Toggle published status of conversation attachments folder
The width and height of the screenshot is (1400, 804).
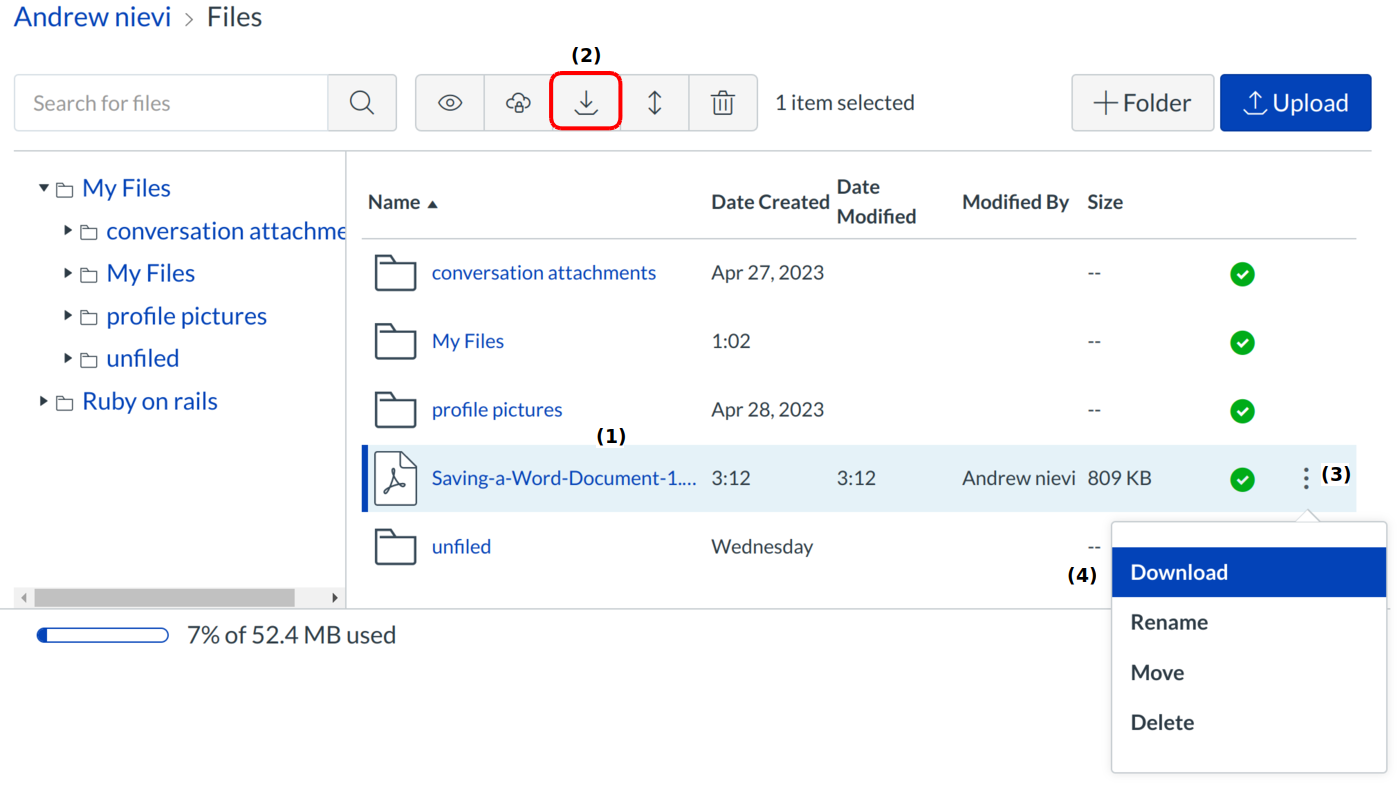pyautogui.click(x=1242, y=274)
